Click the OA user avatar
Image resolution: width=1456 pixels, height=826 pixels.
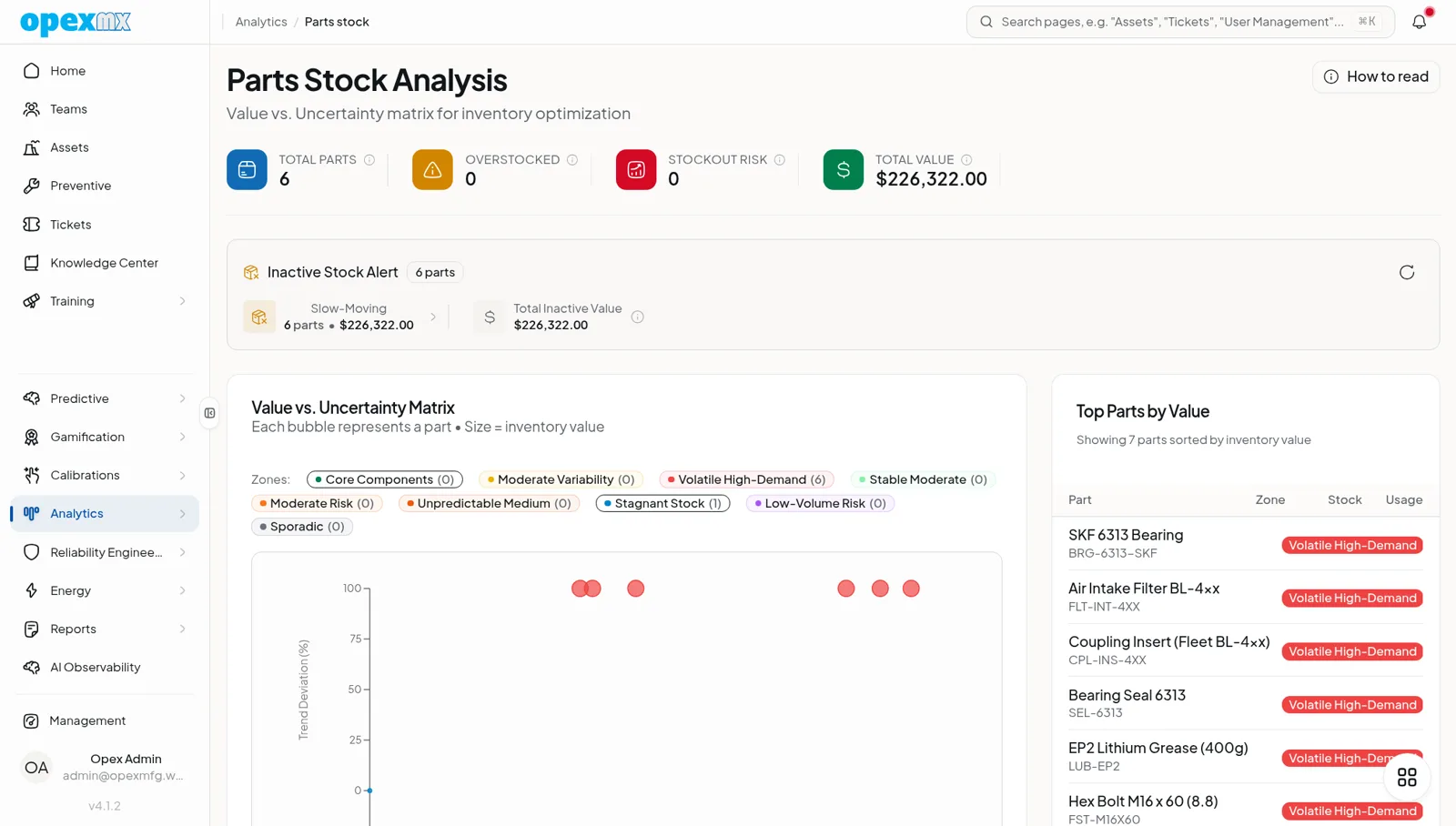36,768
